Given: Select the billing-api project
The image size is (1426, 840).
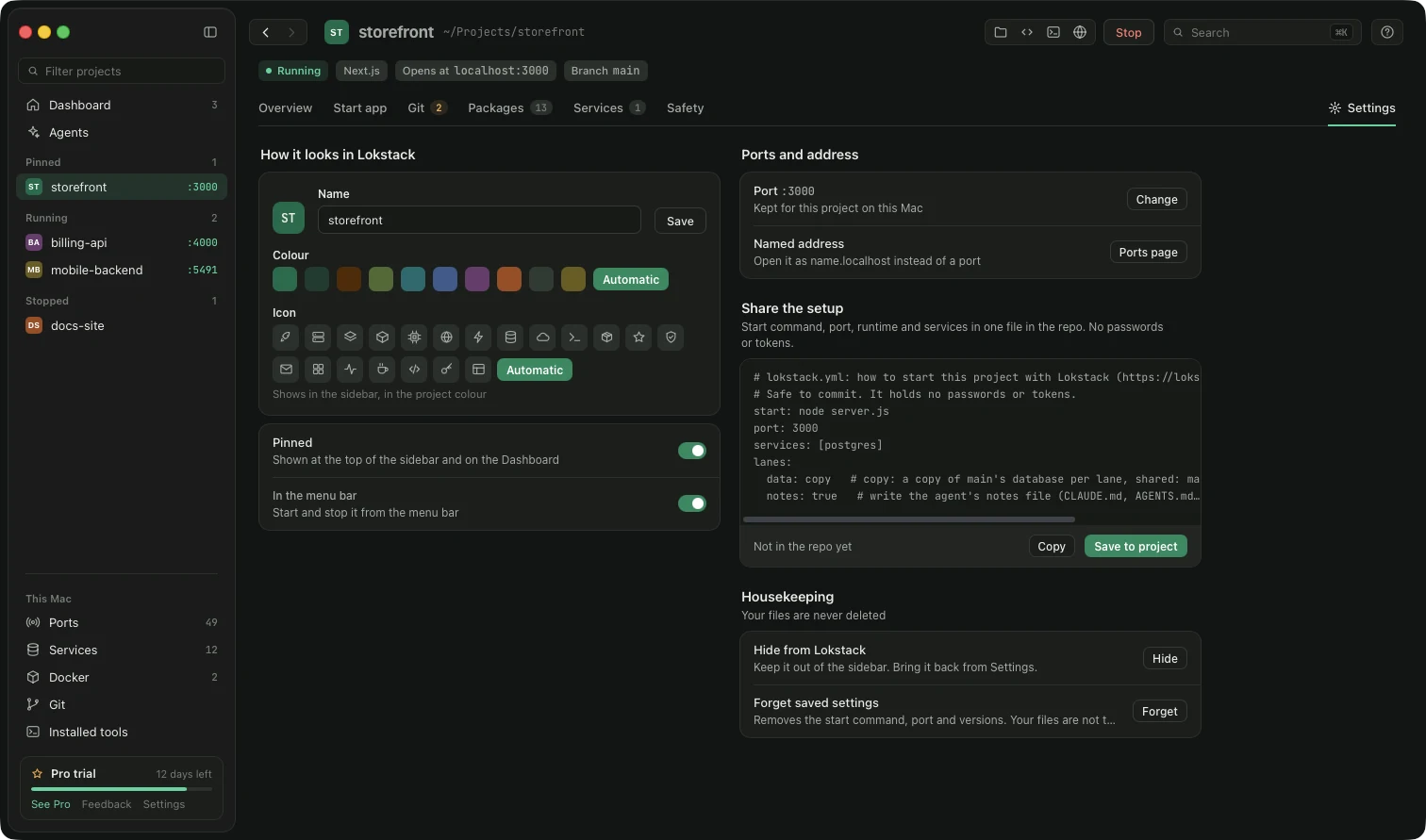Looking at the screenshot, I should coord(122,242).
